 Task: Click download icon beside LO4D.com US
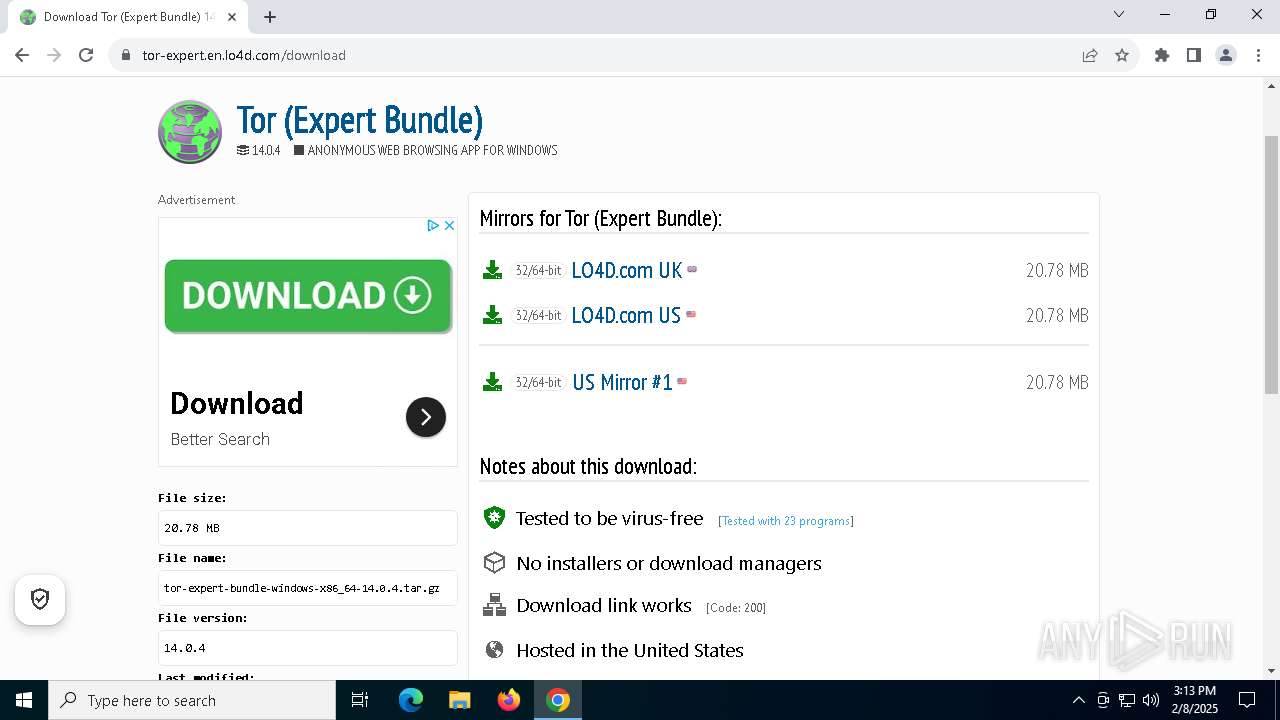click(x=492, y=315)
